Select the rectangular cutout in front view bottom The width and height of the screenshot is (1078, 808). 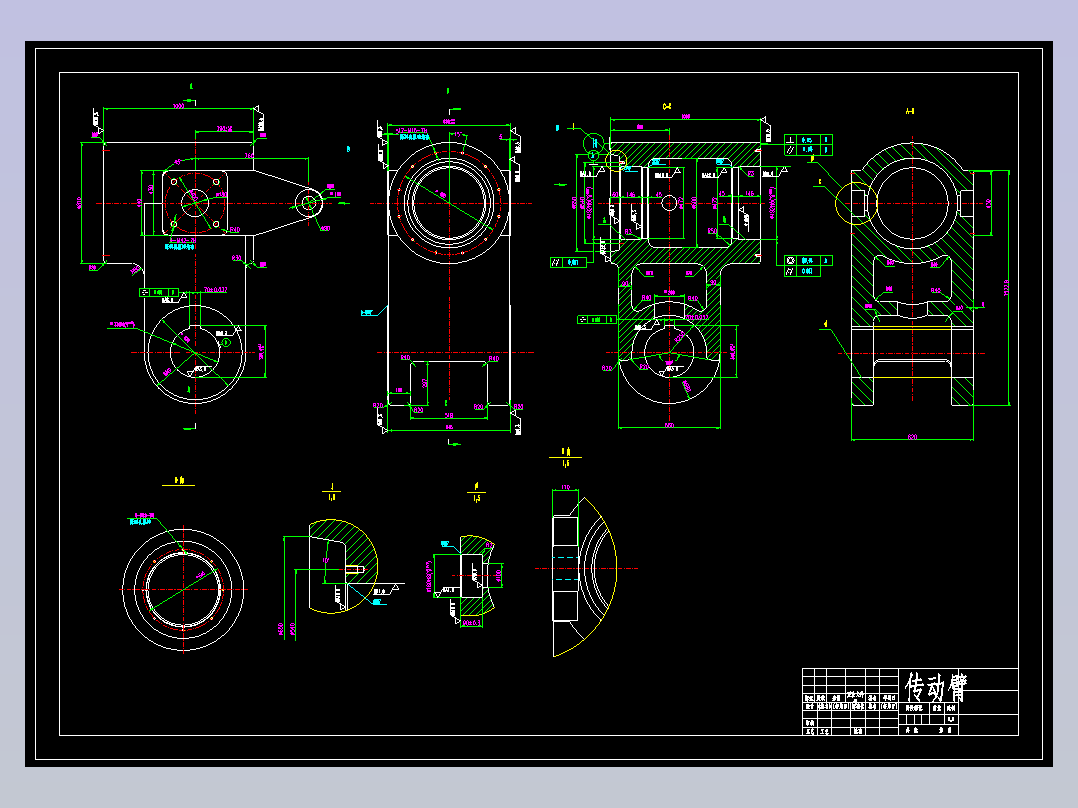tap(449, 384)
